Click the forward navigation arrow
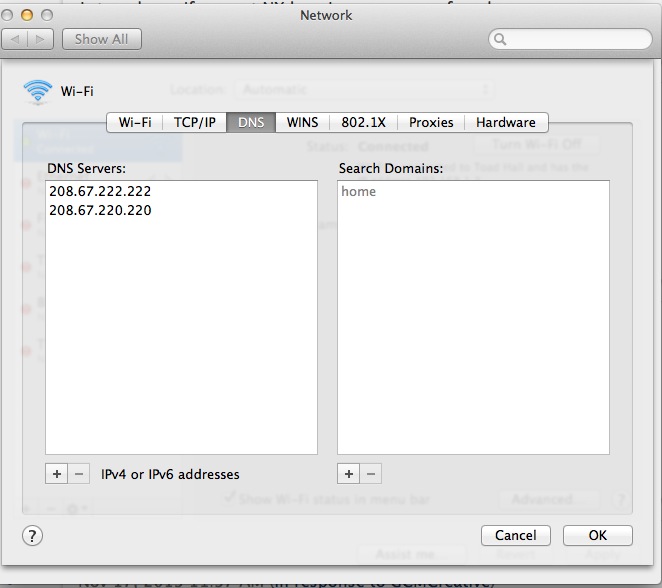 (41, 39)
